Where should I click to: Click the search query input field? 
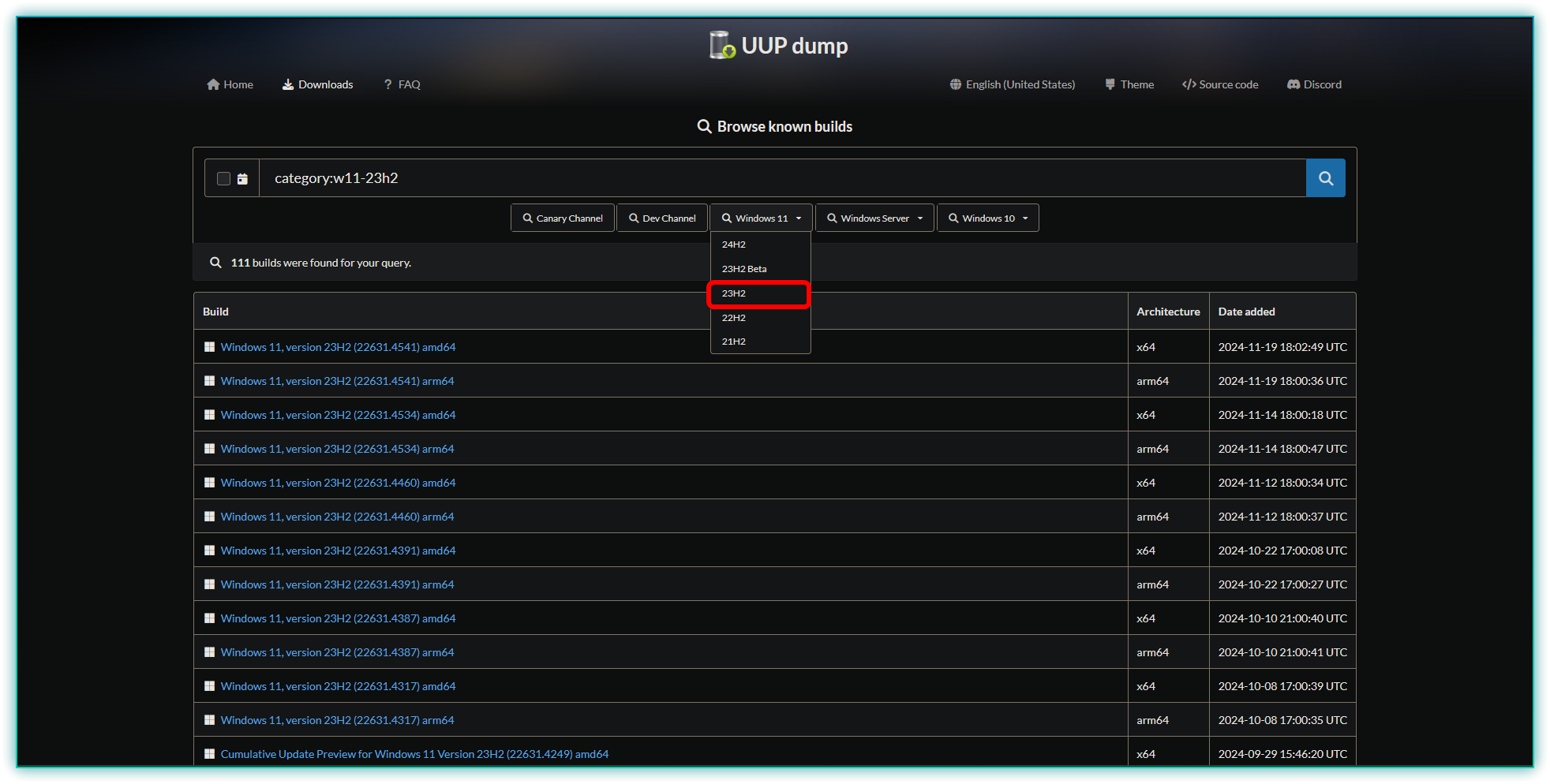pos(782,178)
